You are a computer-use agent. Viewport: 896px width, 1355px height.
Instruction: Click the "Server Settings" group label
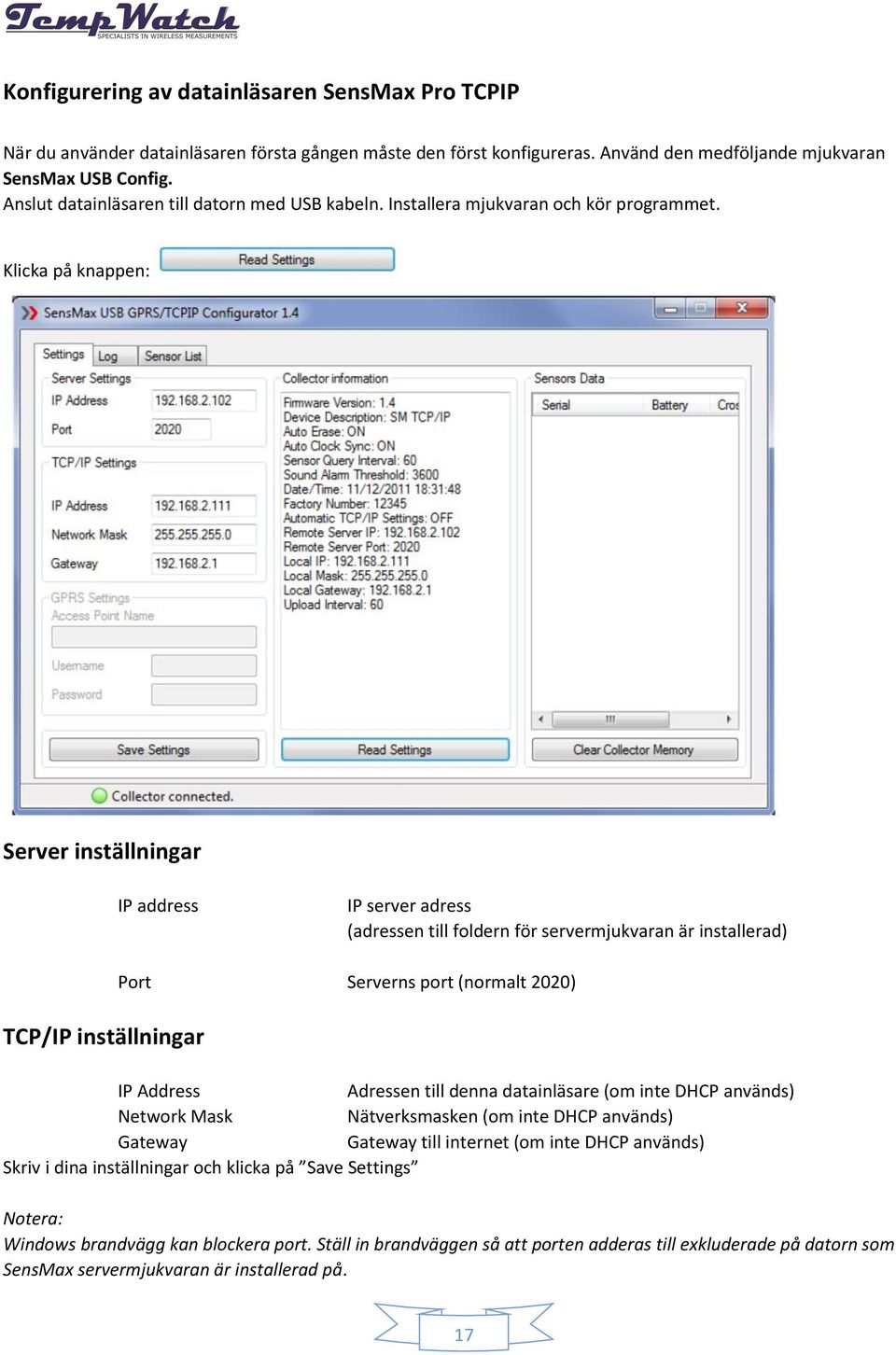coord(91,379)
